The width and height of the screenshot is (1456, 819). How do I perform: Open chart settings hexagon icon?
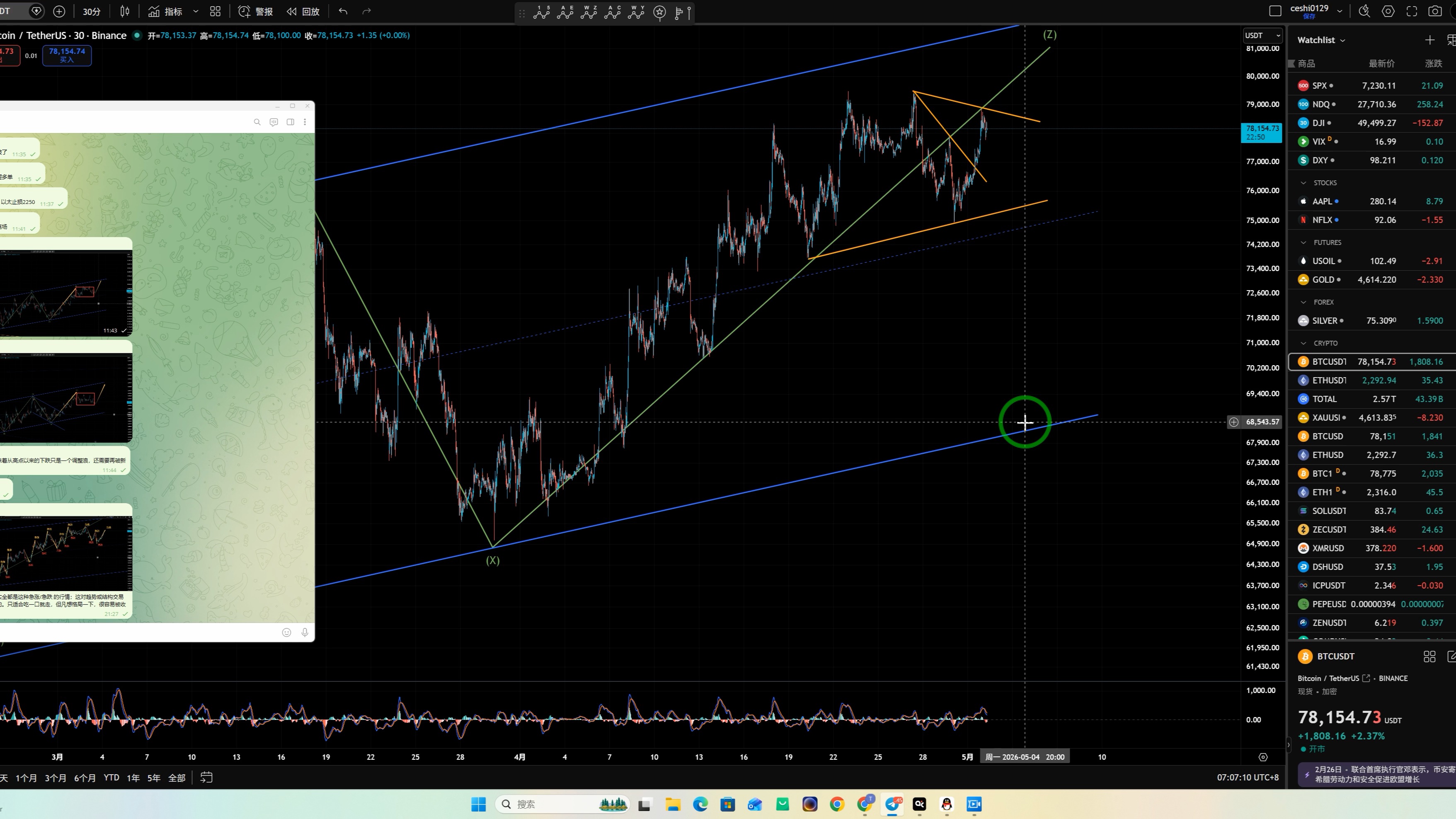click(x=1388, y=11)
